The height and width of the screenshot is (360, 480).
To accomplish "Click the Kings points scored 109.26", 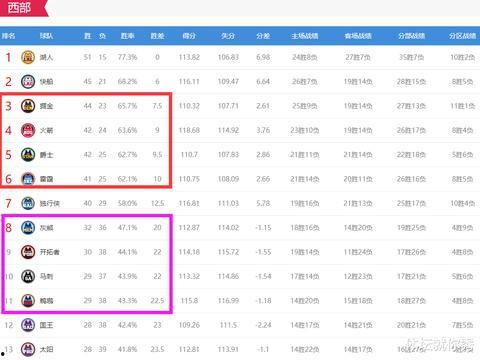I will pyautogui.click(x=189, y=325).
